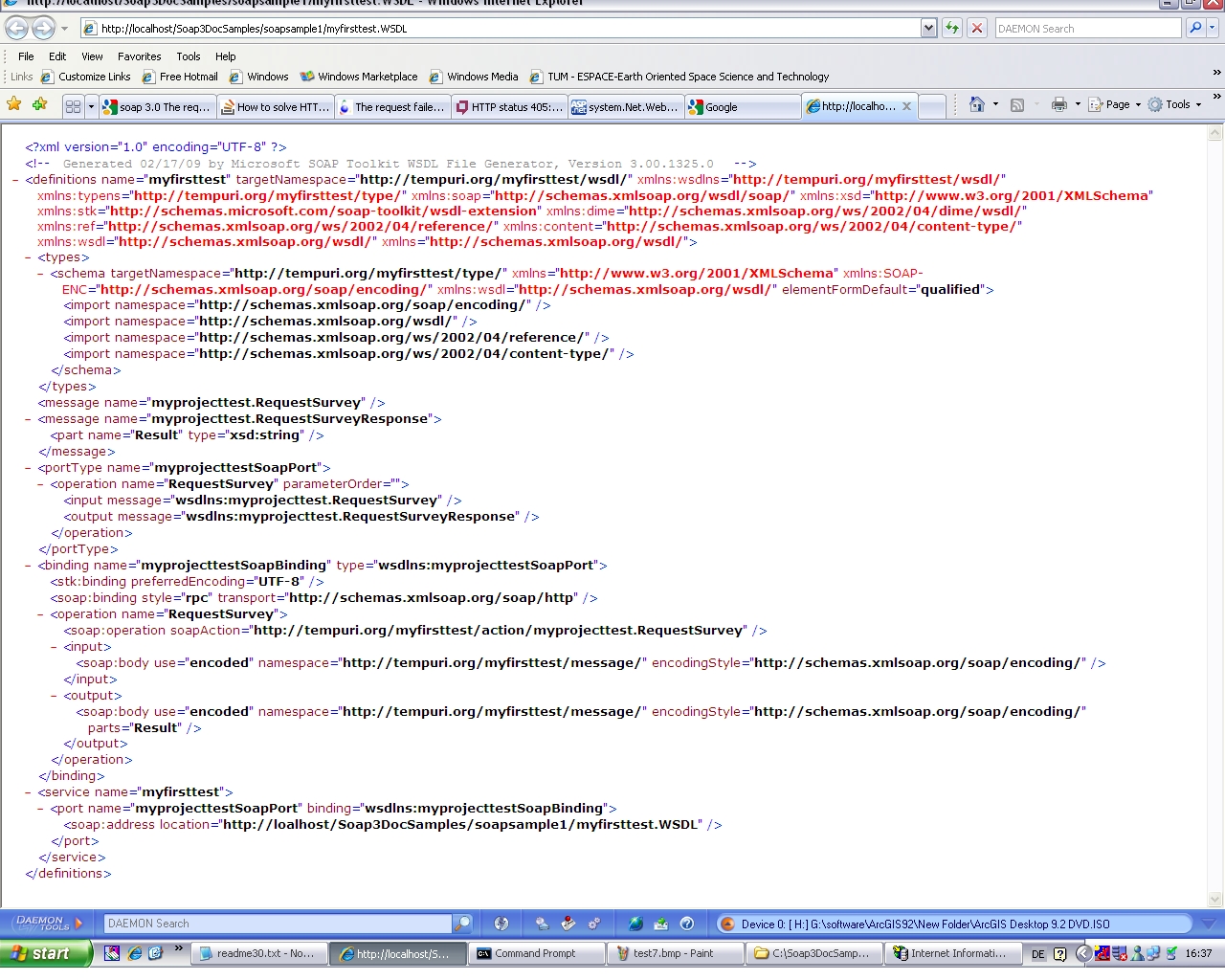Open the search provider options dropdown
1225x980 pixels.
1213,29
